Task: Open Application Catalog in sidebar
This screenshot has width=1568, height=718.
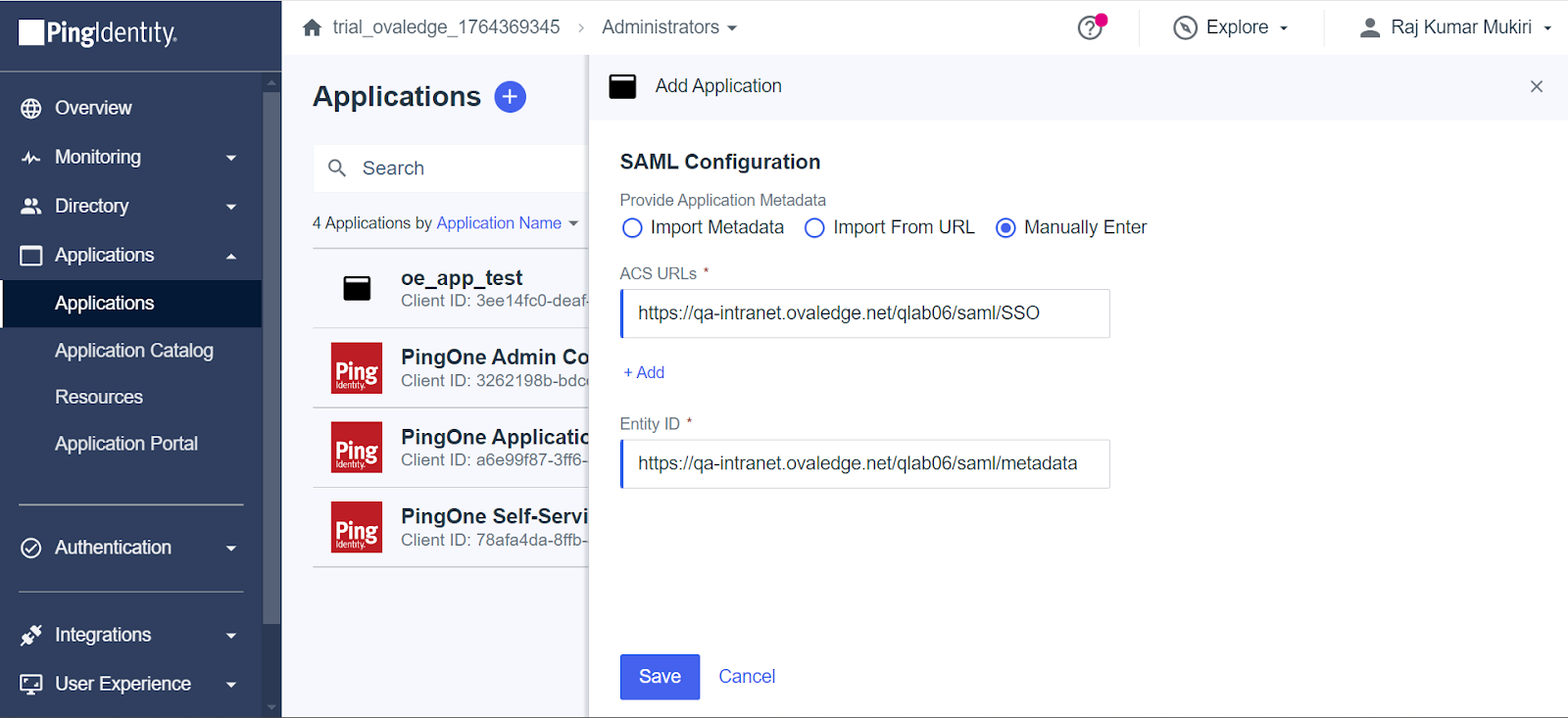Action: pos(134,351)
